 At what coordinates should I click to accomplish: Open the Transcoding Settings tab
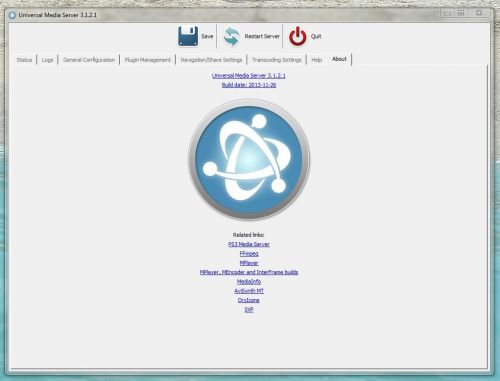[277, 60]
